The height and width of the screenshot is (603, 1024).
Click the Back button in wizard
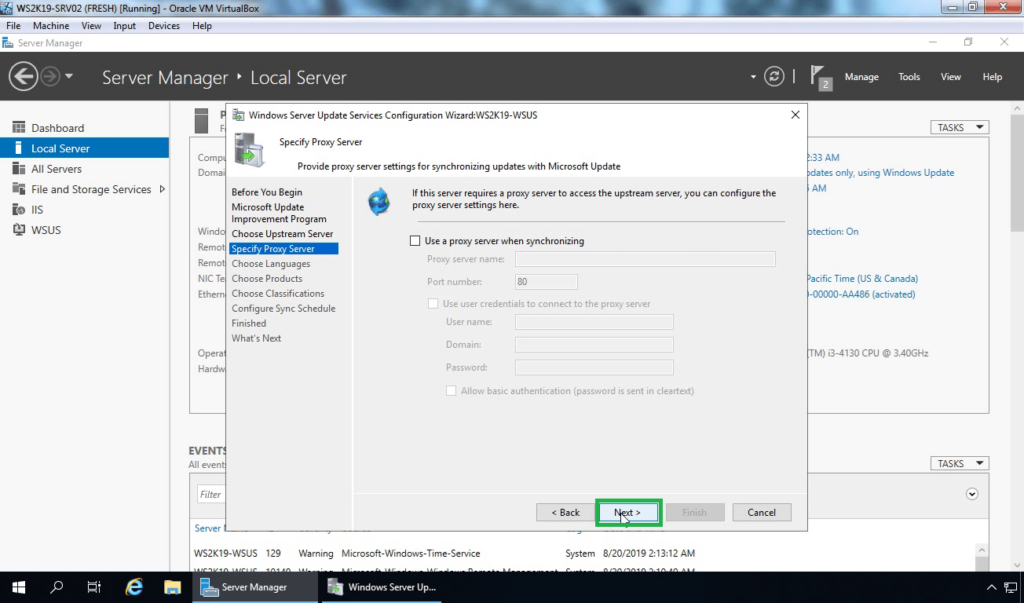pyautogui.click(x=565, y=512)
